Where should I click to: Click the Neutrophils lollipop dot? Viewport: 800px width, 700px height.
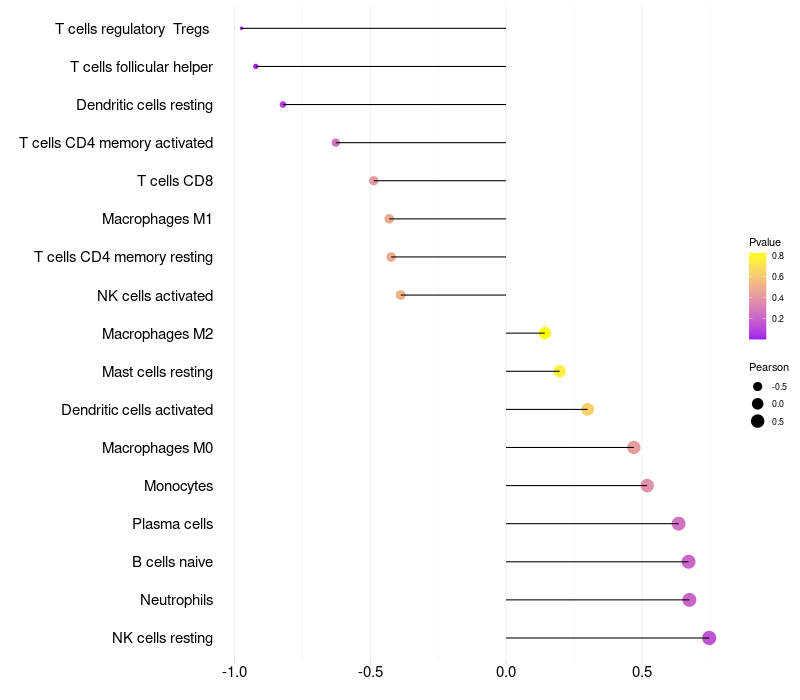click(689, 600)
